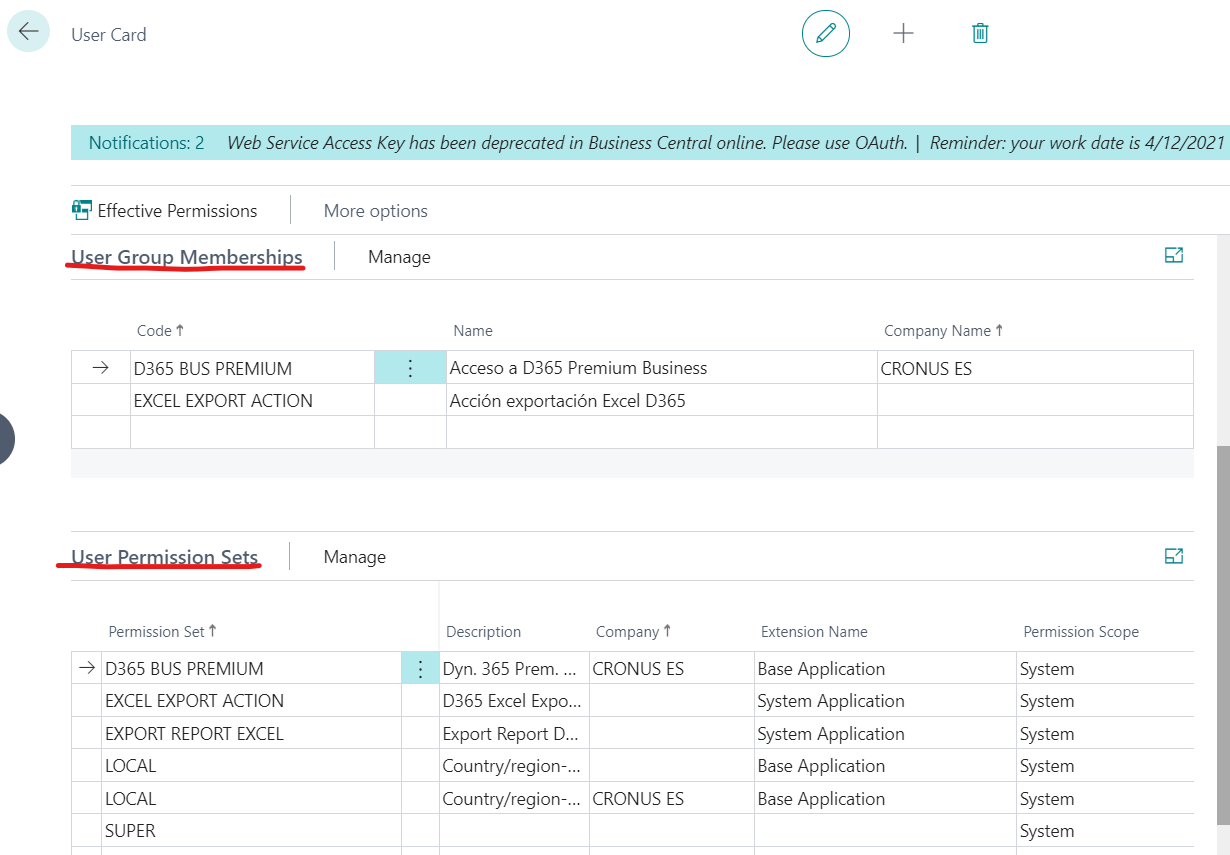Screen dimensions: 1230x855
Task: Click CRONUS ES in Company Name column
Action: pyautogui.click(x=1035, y=368)
